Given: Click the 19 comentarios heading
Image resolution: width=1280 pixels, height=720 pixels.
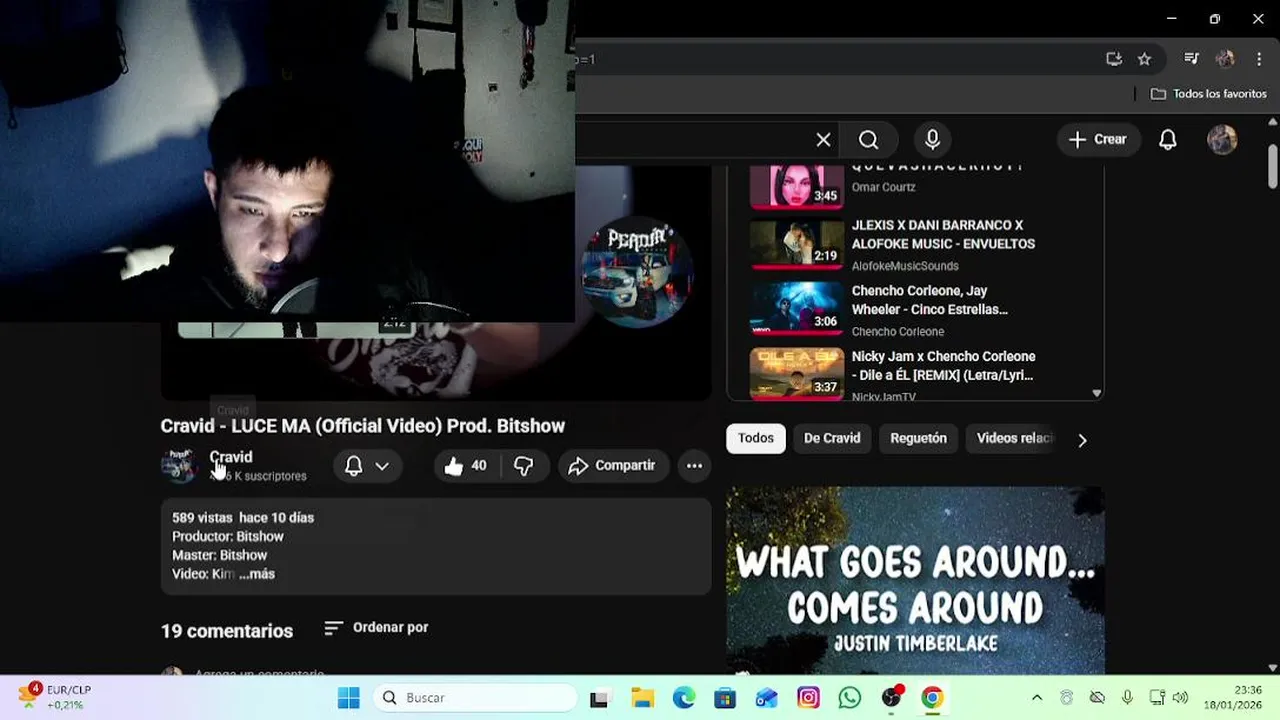Looking at the screenshot, I should click(227, 631).
